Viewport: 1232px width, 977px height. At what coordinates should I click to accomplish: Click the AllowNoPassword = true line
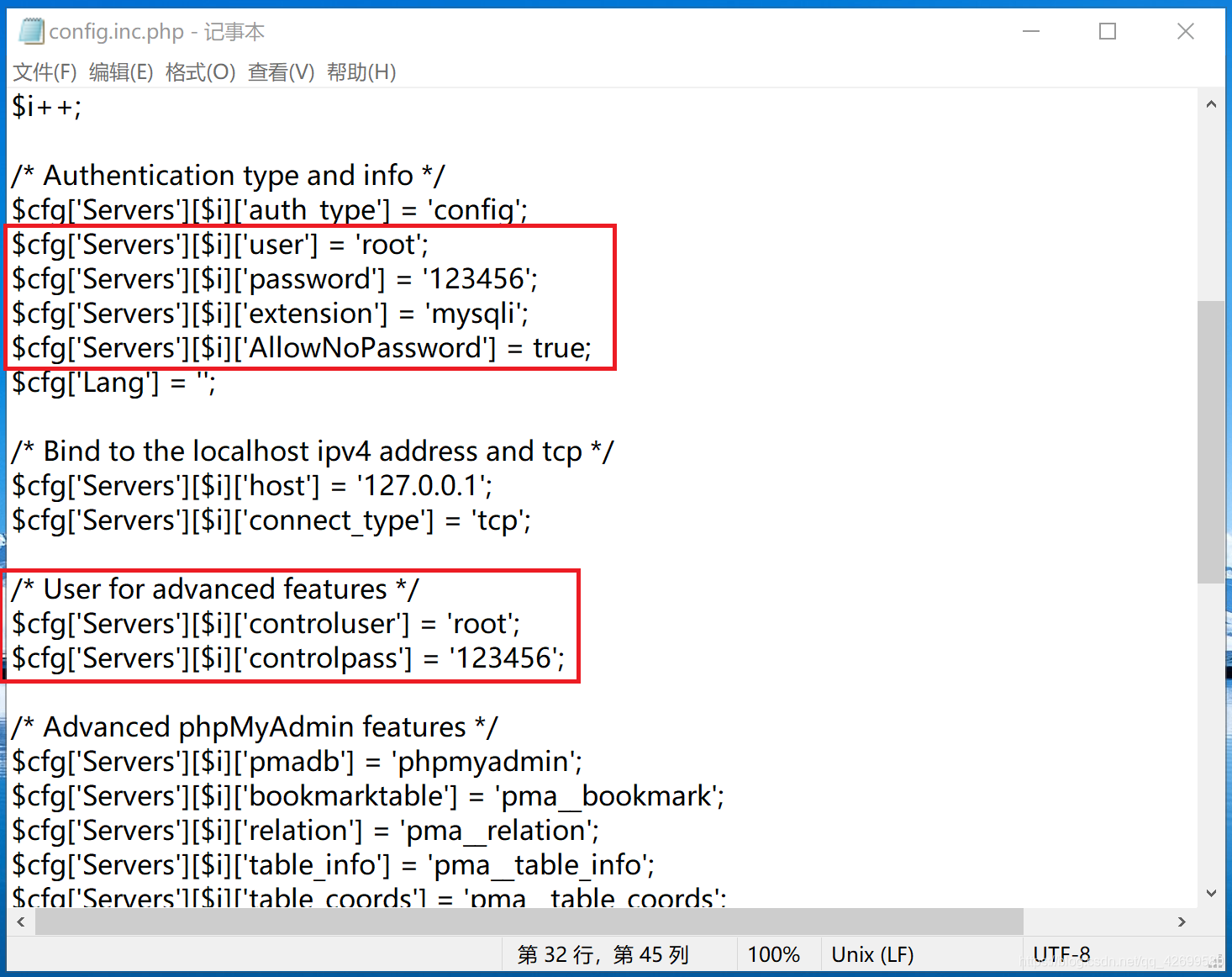click(x=302, y=348)
